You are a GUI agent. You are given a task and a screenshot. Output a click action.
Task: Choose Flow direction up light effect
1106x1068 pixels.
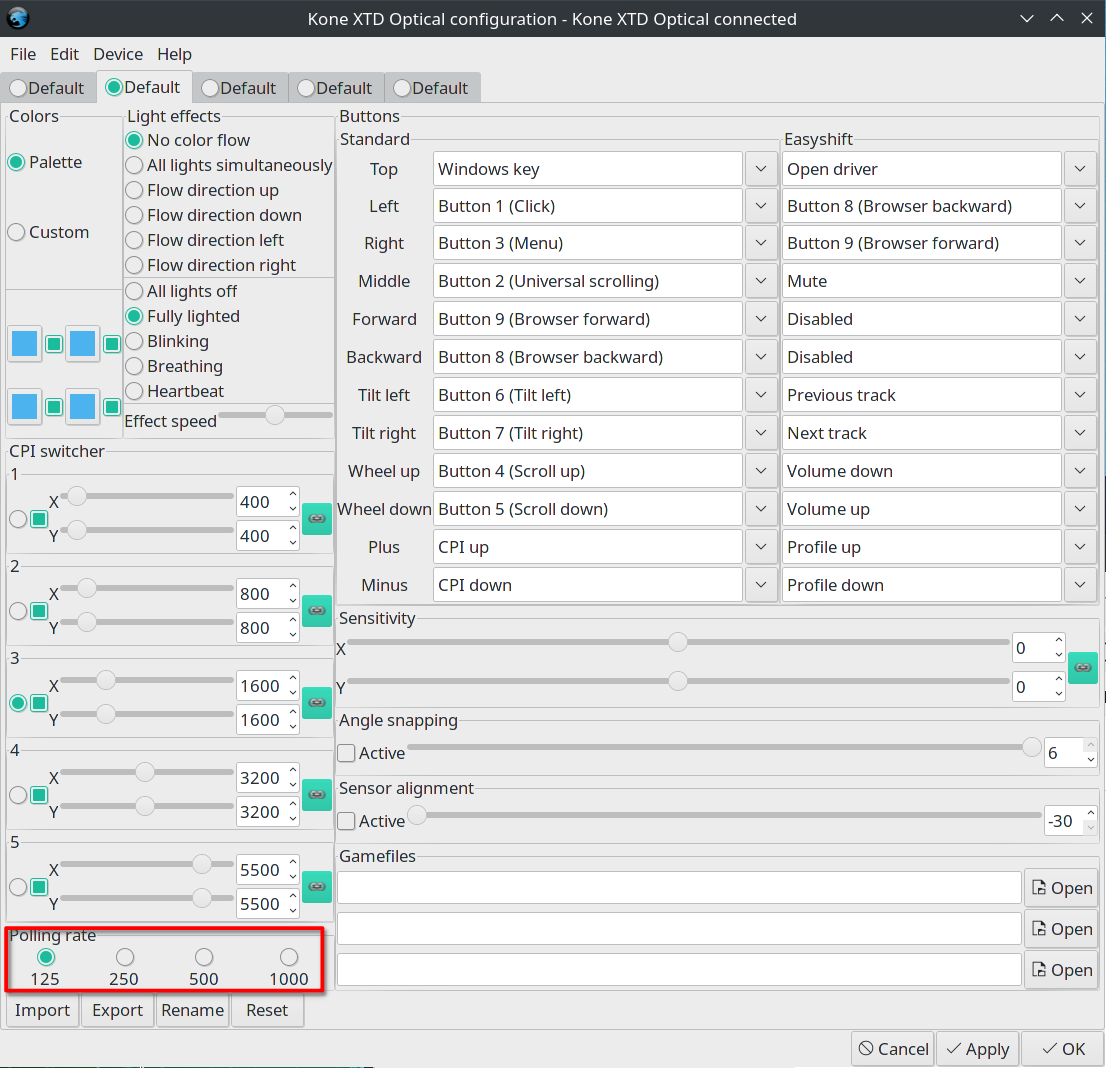[134, 190]
